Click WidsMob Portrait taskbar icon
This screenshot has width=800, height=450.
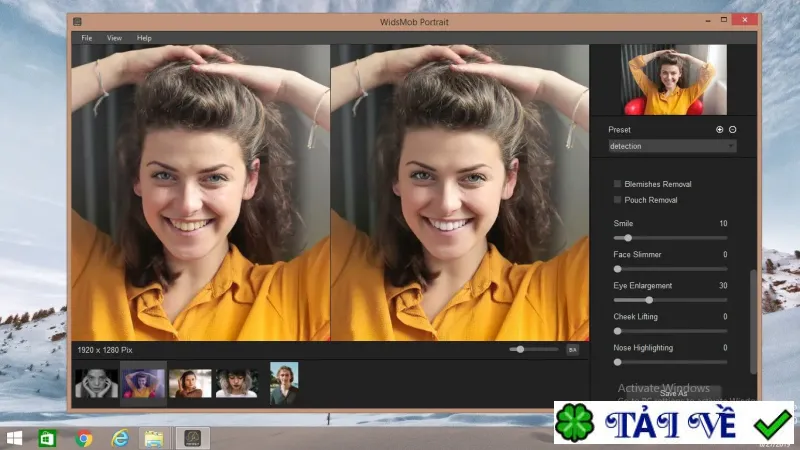click(192, 438)
